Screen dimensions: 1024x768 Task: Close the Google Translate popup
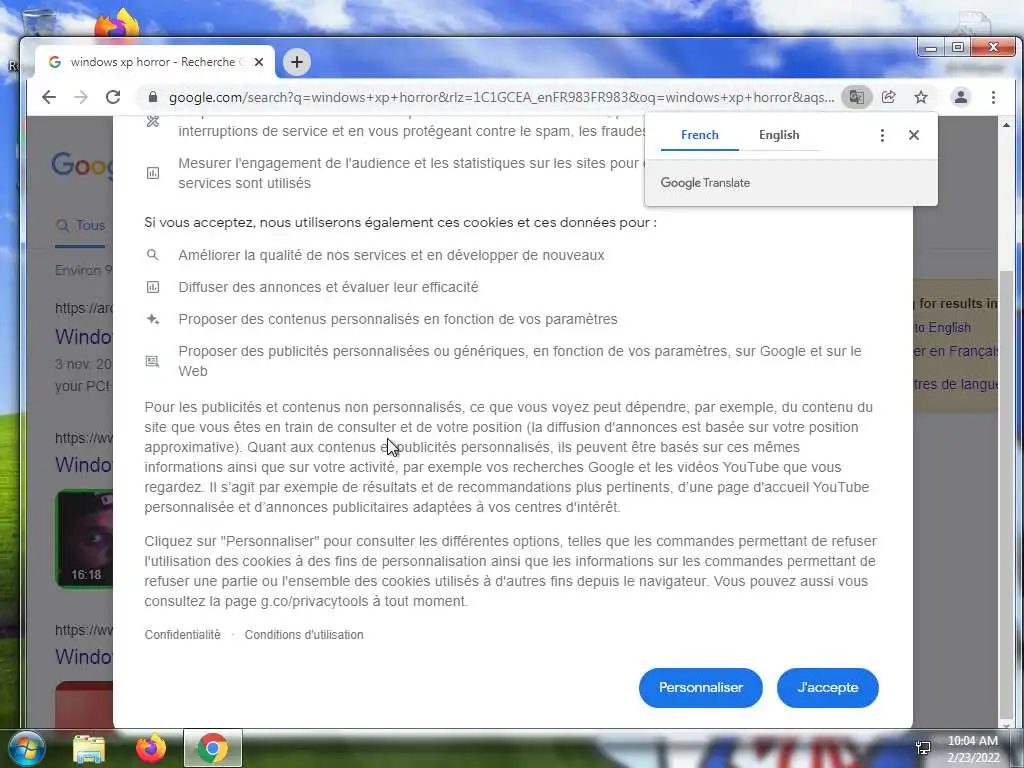914,135
